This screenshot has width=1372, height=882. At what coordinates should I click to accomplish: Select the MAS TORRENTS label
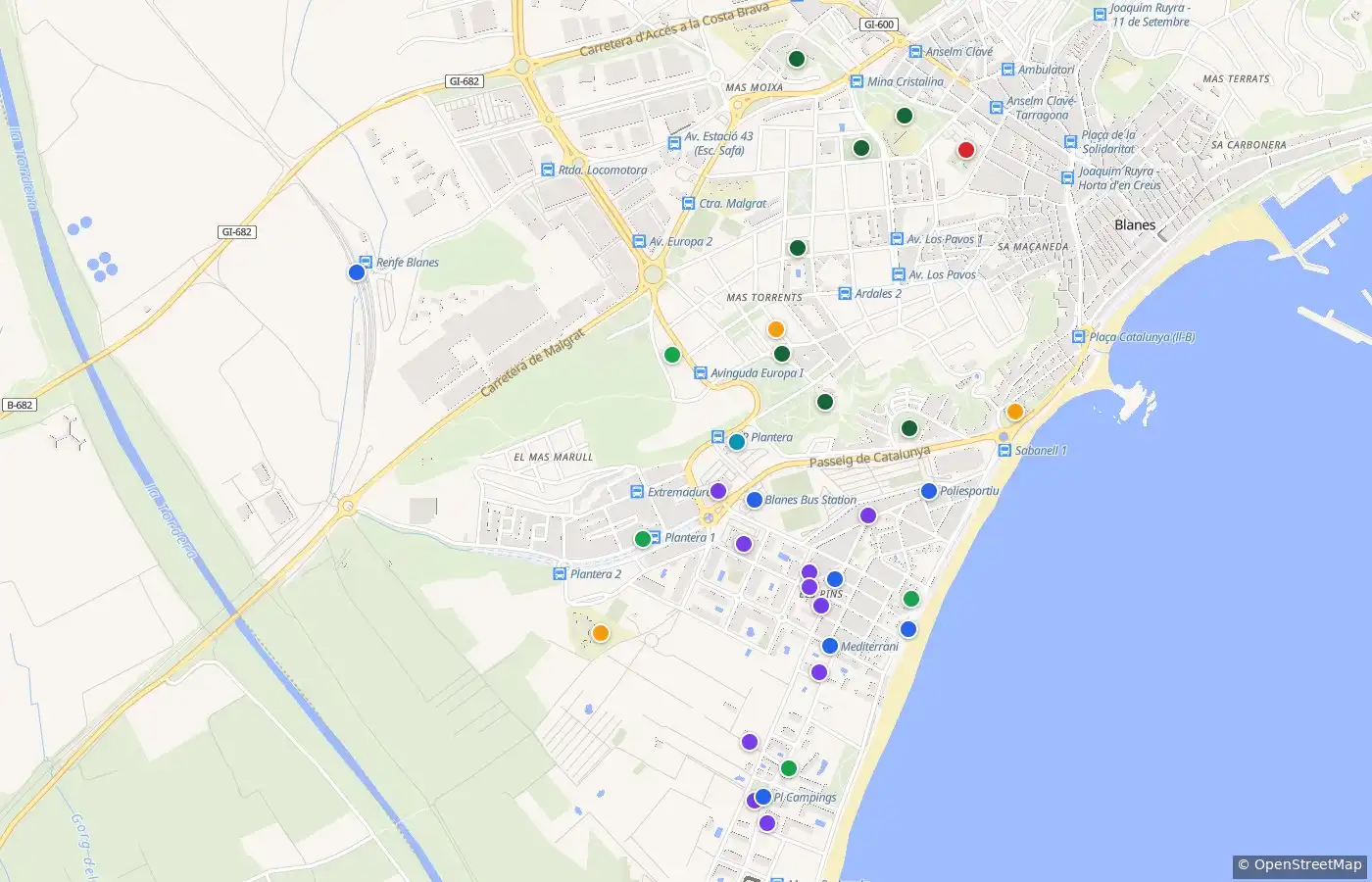[x=764, y=297]
